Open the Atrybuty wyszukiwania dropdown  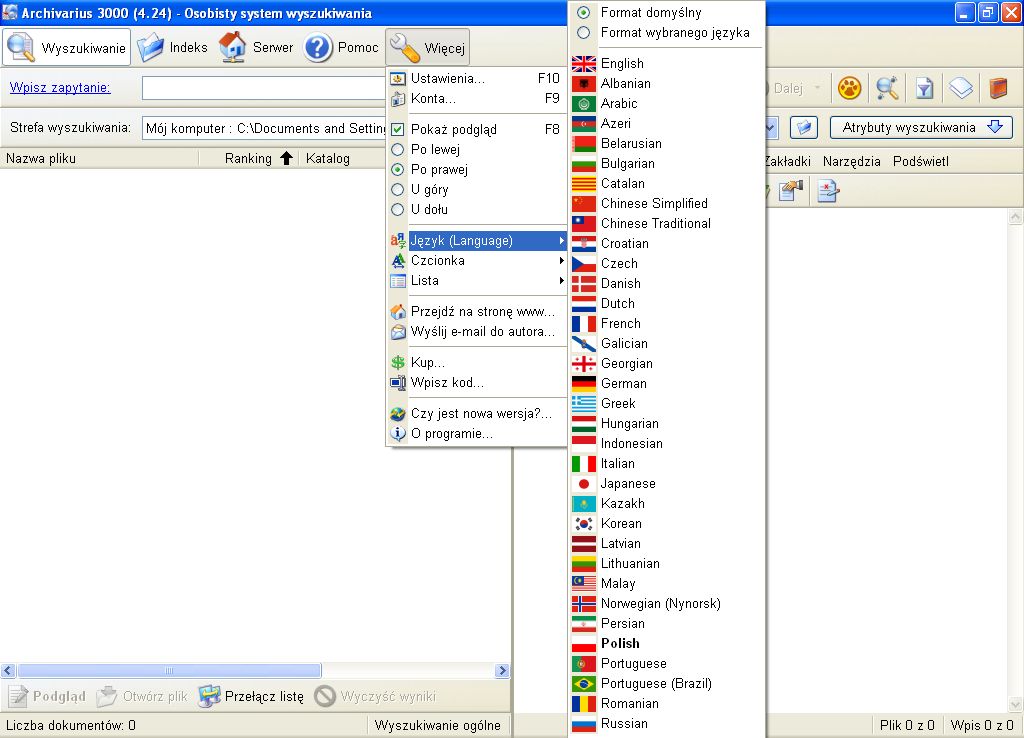921,127
